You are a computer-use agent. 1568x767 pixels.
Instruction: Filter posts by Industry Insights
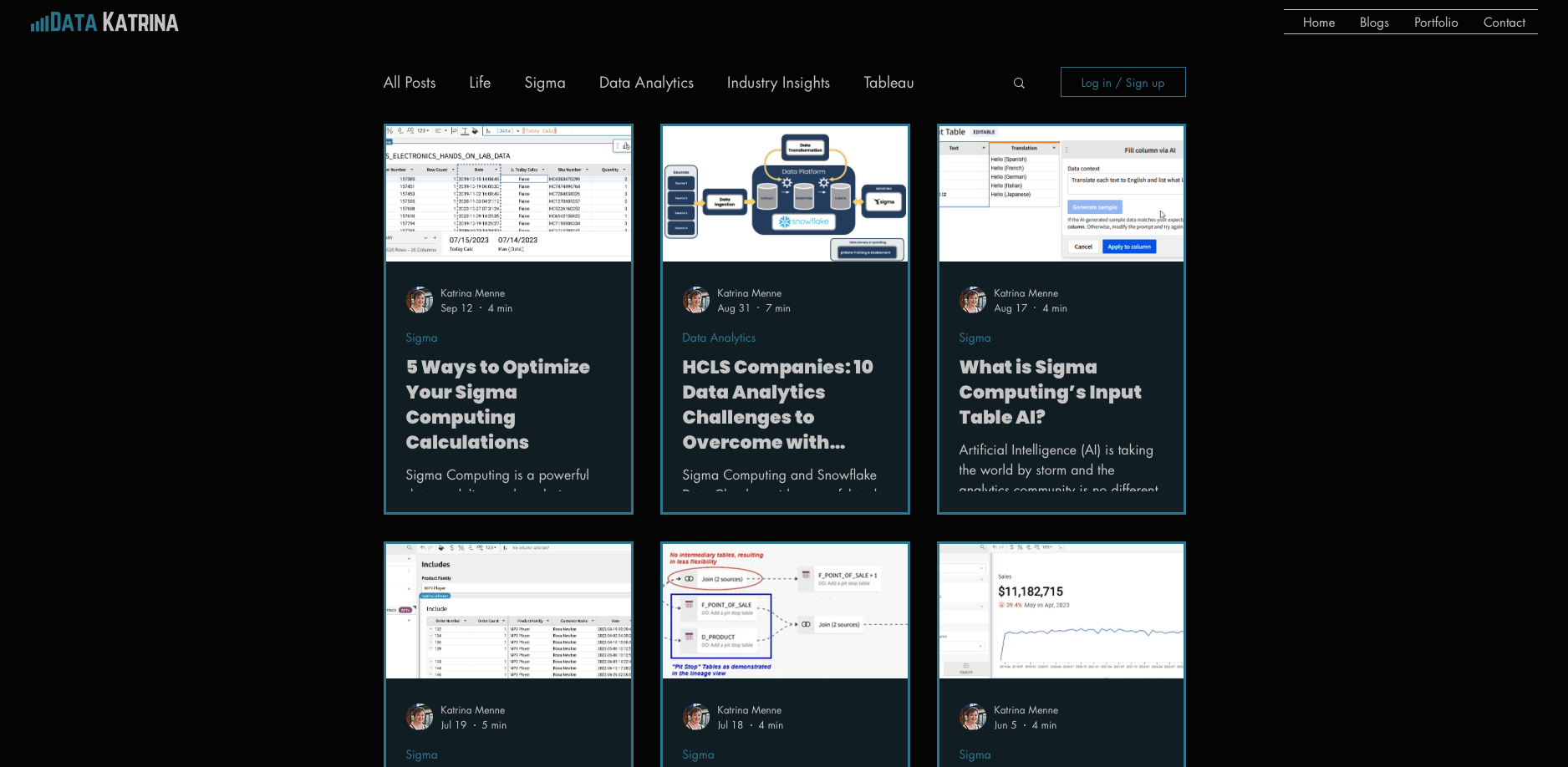click(777, 83)
